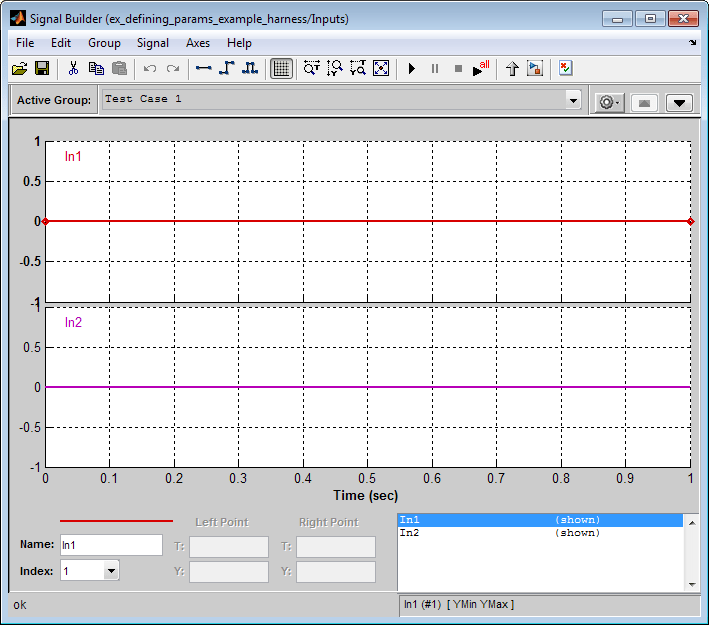Click the In2 axes label
Image resolution: width=709 pixels, height=625 pixels.
point(73,322)
